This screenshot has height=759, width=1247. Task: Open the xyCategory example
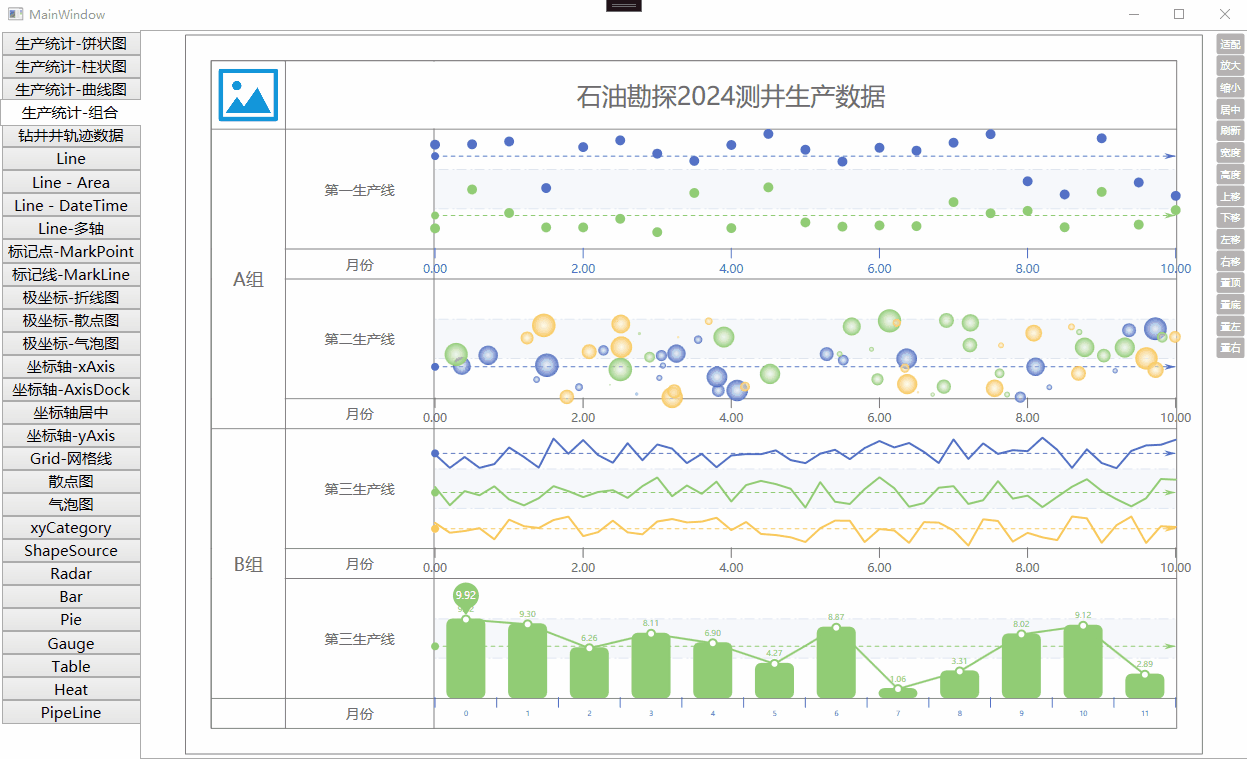[x=71, y=527]
